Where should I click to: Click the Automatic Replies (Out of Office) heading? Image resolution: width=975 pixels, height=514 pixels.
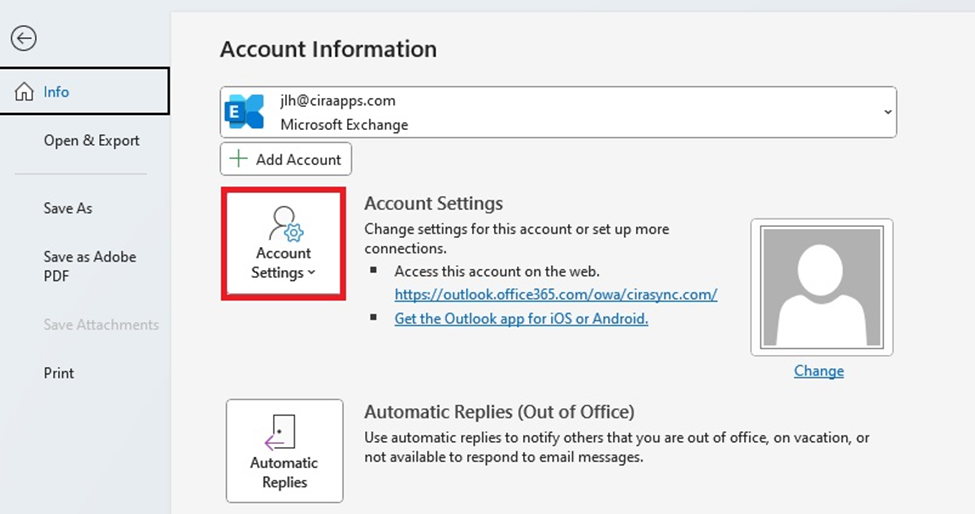[499, 411]
